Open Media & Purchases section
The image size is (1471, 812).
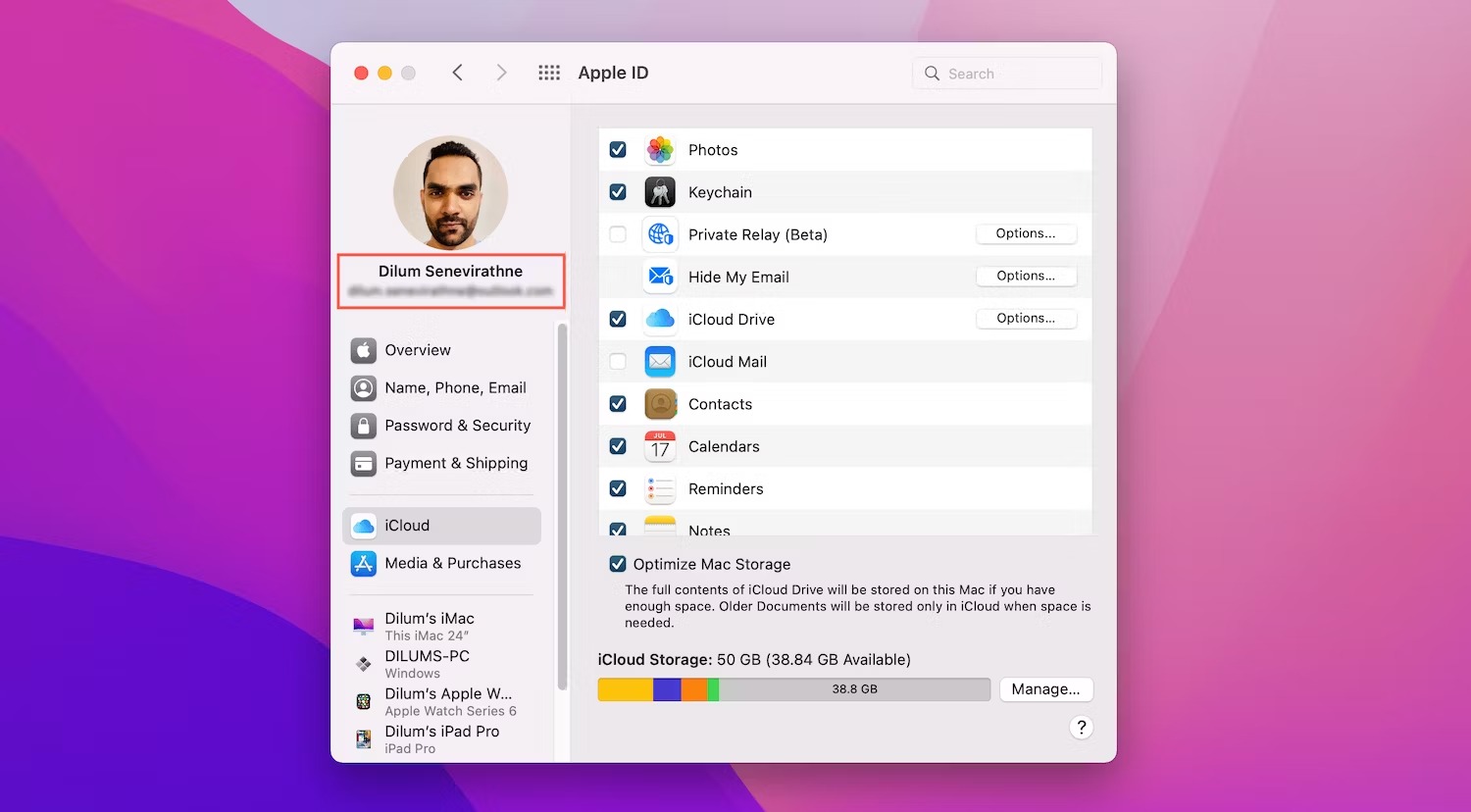point(452,563)
